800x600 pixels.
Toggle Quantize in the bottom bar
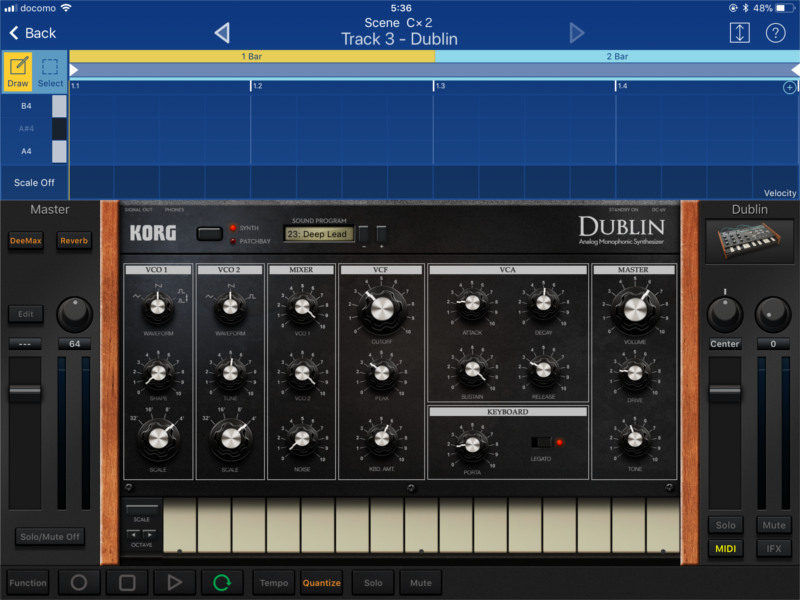click(321, 582)
